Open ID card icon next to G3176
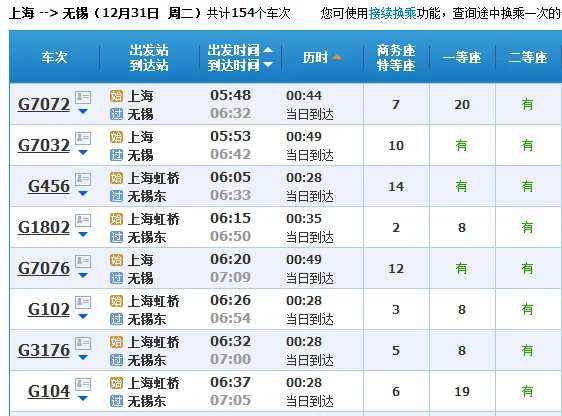Image resolution: width=562 pixels, height=416 pixels. [x=83, y=343]
